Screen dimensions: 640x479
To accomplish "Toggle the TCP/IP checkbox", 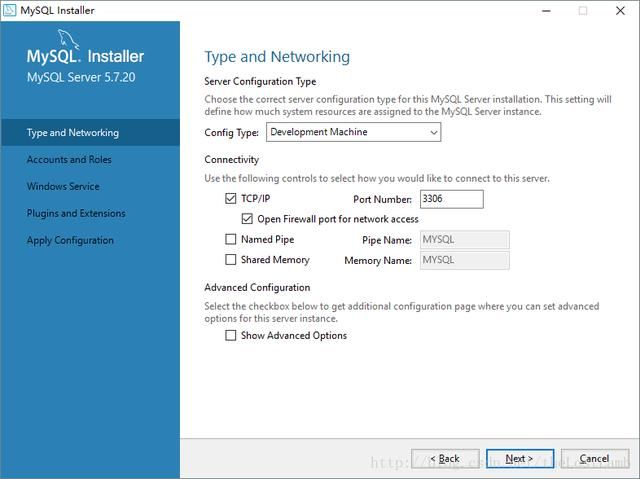I will pyautogui.click(x=231, y=199).
